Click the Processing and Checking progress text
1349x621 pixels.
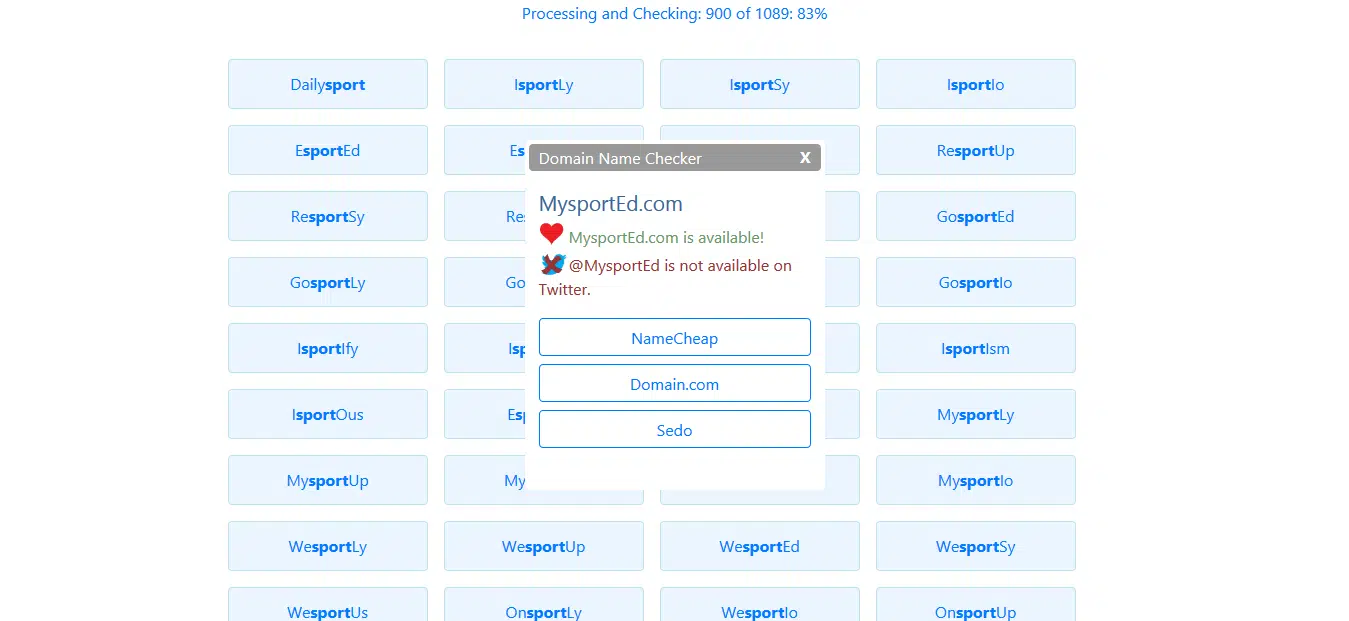pyautogui.click(x=674, y=14)
